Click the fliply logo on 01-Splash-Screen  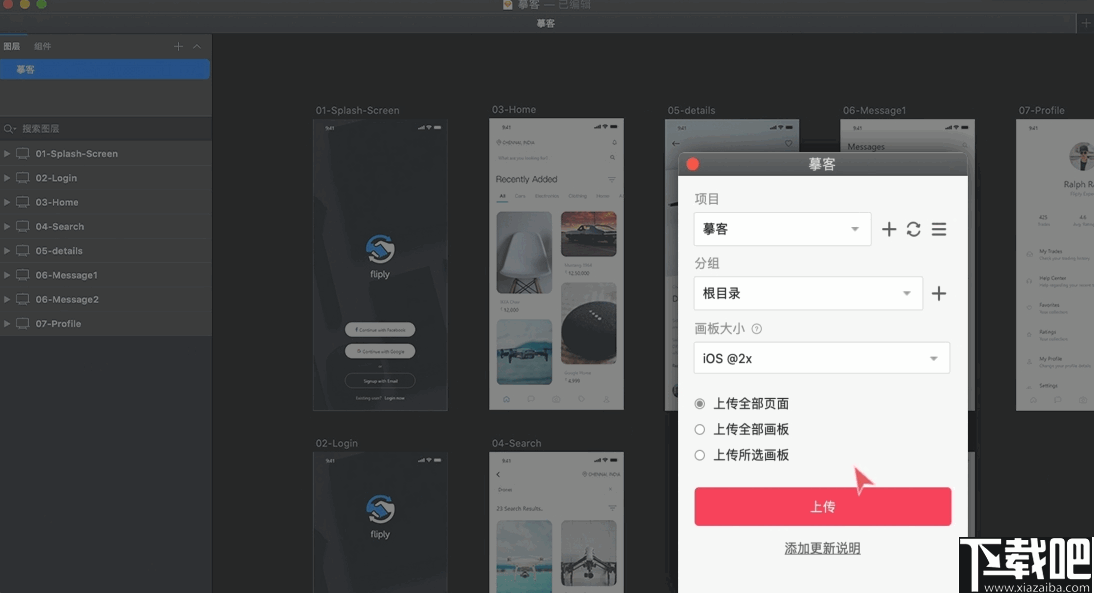[x=380, y=257]
